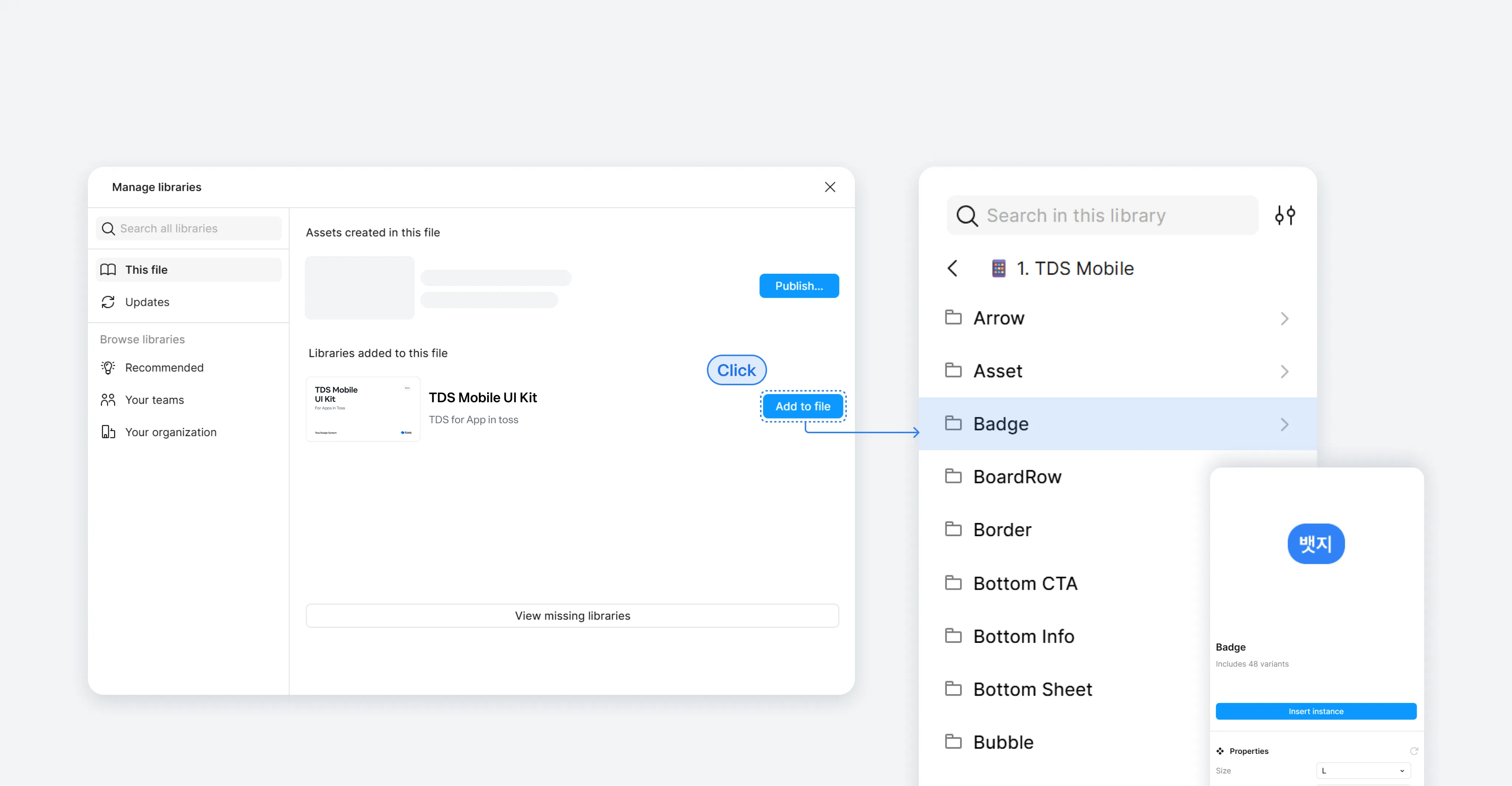Open the Updates section
The height and width of the screenshot is (786, 1512).
[x=147, y=302]
